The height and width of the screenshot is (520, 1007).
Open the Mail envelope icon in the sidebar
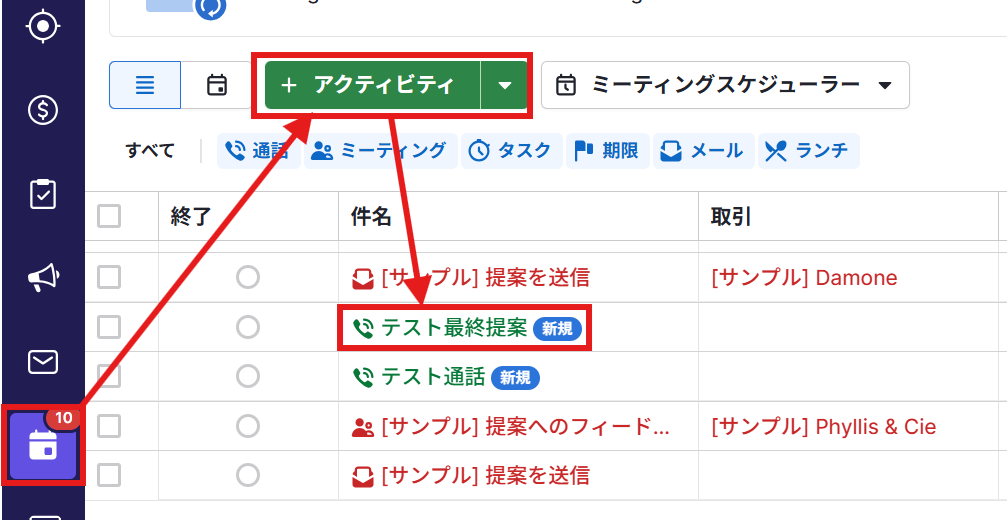tap(43, 362)
